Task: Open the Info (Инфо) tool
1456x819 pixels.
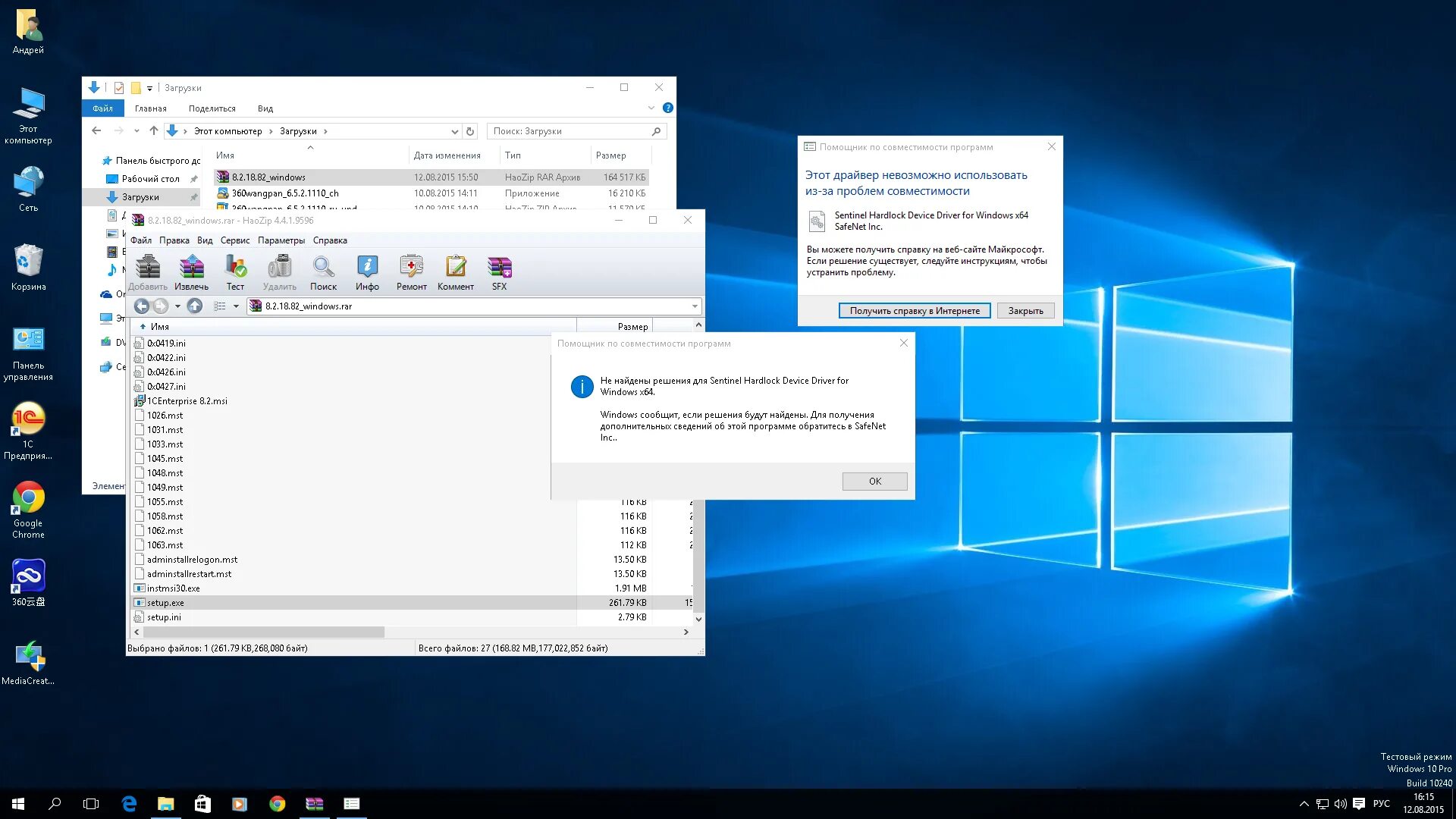Action: (x=367, y=272)
